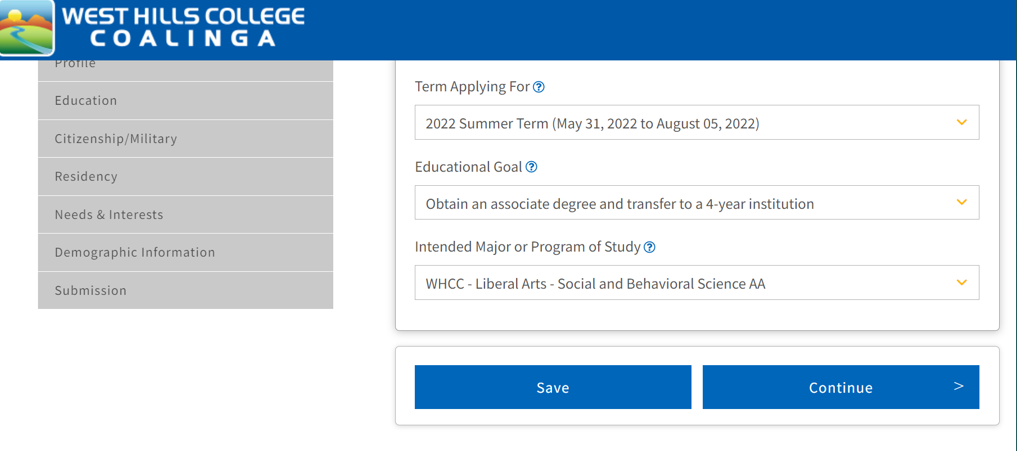
Task: Click the Save button
Action: 553,387
